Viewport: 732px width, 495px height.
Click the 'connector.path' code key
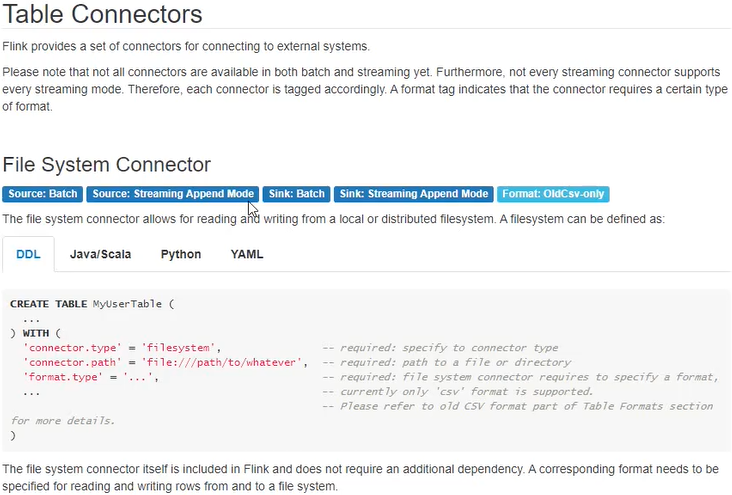[73, 362]
